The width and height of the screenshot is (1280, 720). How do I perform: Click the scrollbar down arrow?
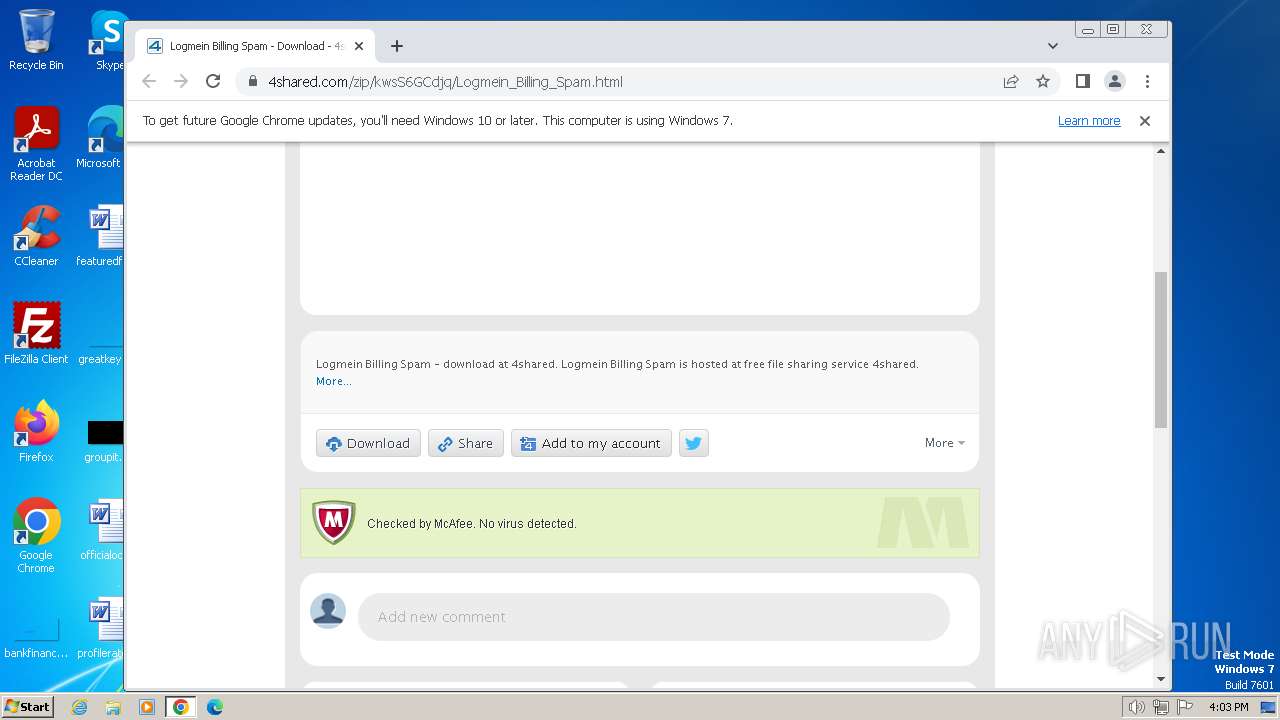pyautogui.click(x=1161, y=679)
